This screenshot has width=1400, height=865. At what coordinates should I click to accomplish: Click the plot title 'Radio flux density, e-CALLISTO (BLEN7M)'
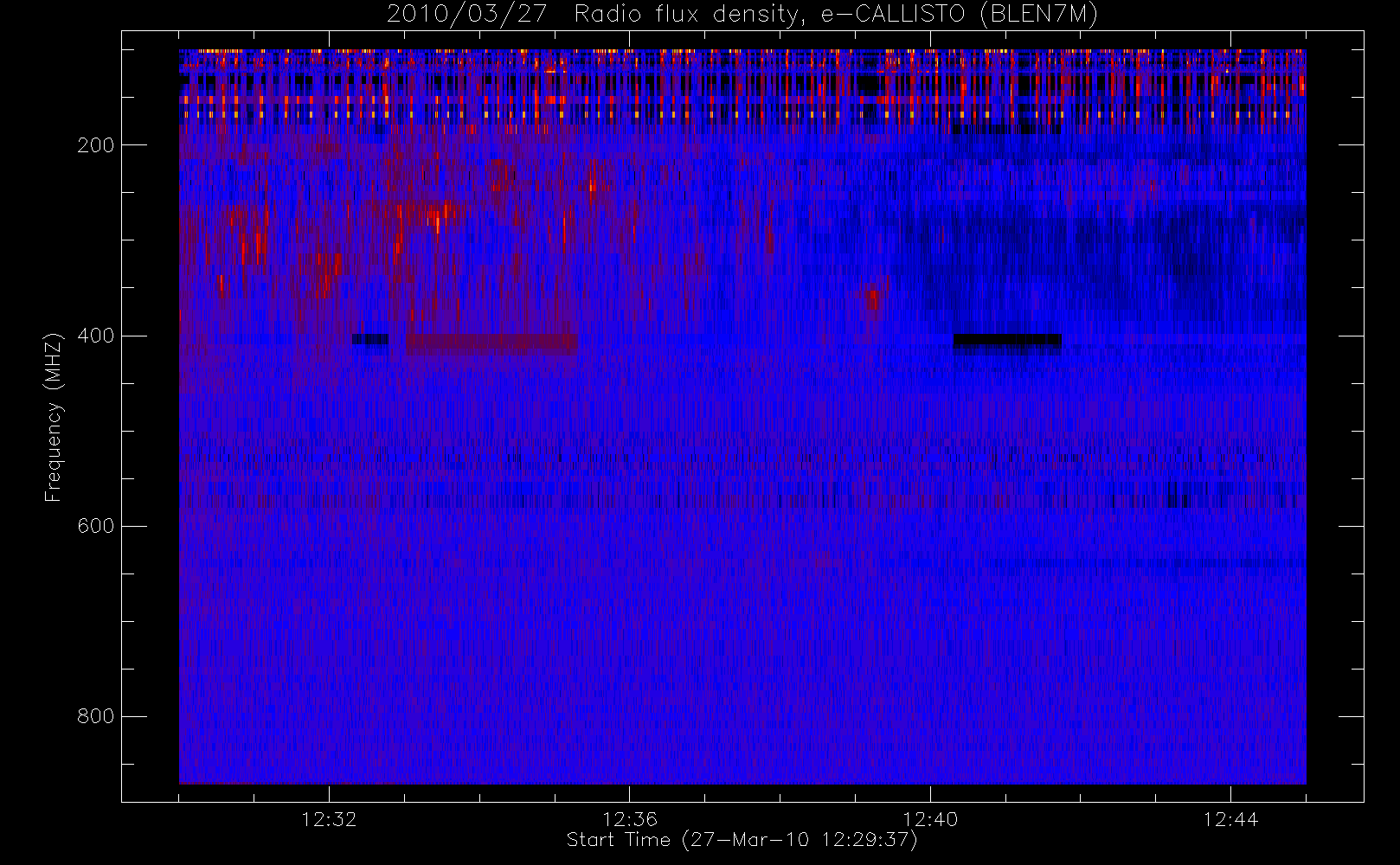pos(836,15)
